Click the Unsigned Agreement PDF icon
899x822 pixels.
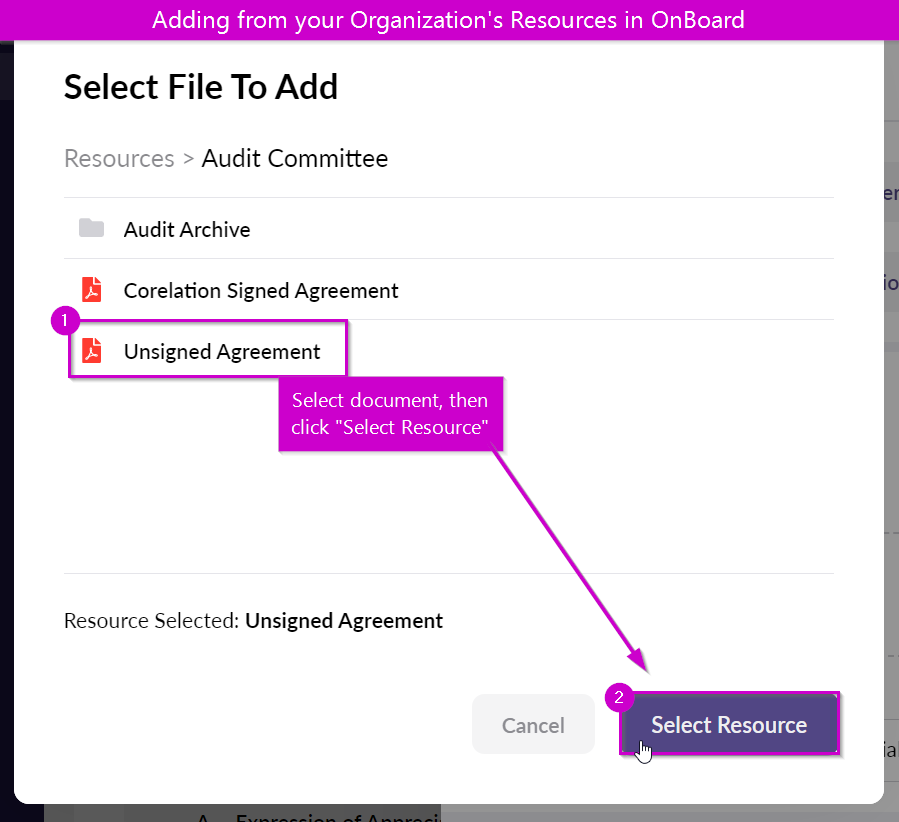click(x=91, y=351)
